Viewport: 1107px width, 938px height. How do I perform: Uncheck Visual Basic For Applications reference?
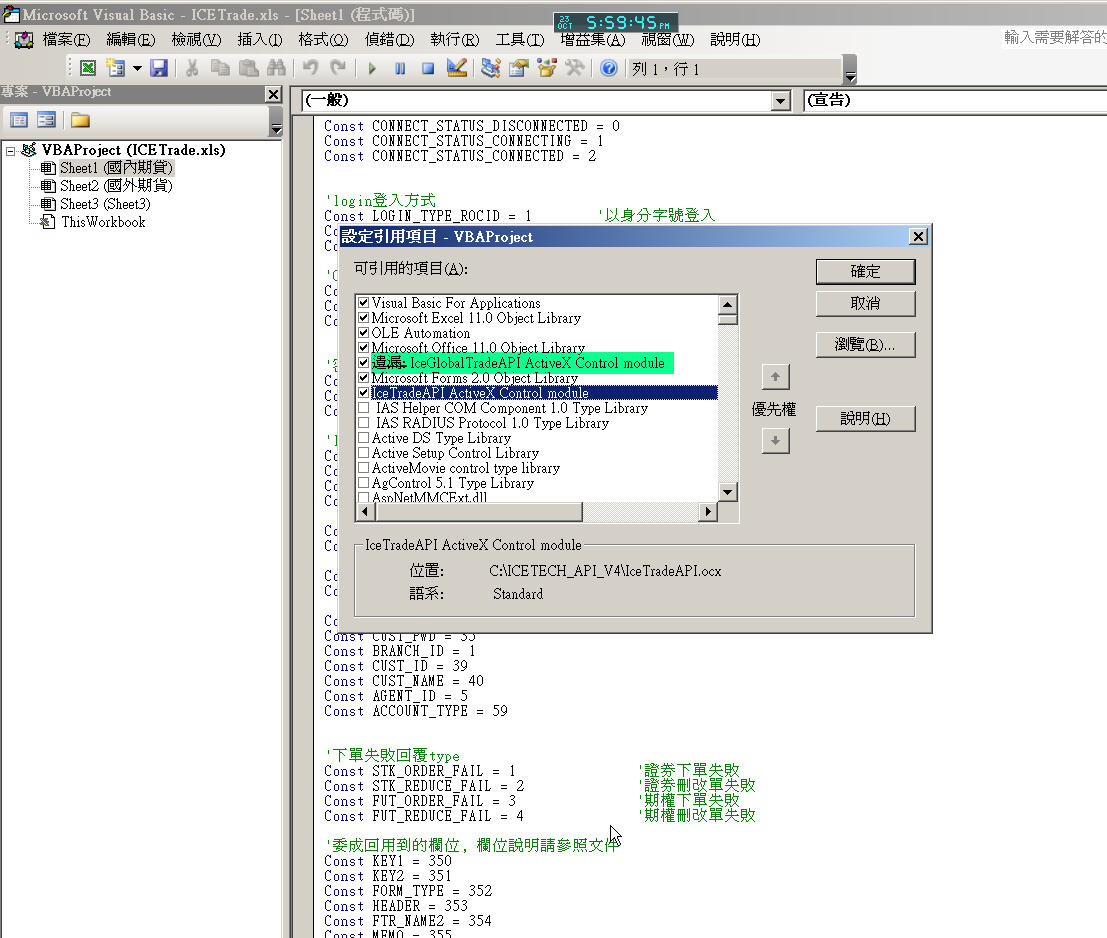tap(364, 302)
